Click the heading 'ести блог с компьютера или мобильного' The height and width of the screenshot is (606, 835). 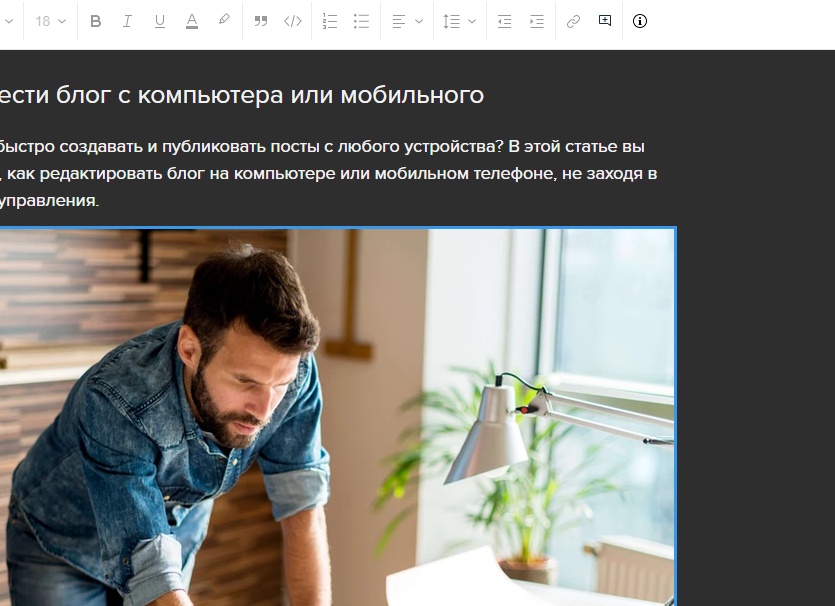click(242, 96)
